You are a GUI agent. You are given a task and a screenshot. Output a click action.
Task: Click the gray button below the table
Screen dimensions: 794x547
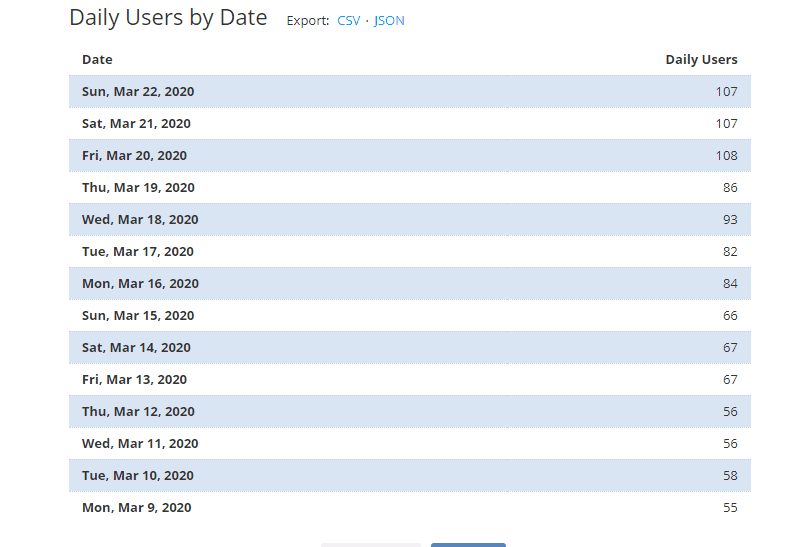tap(371, 544)
